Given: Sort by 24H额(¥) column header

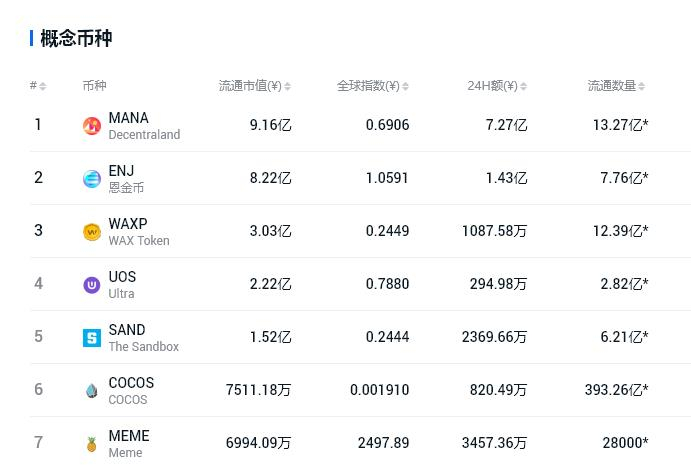Looking at the screenshot, I should point(496,86).
